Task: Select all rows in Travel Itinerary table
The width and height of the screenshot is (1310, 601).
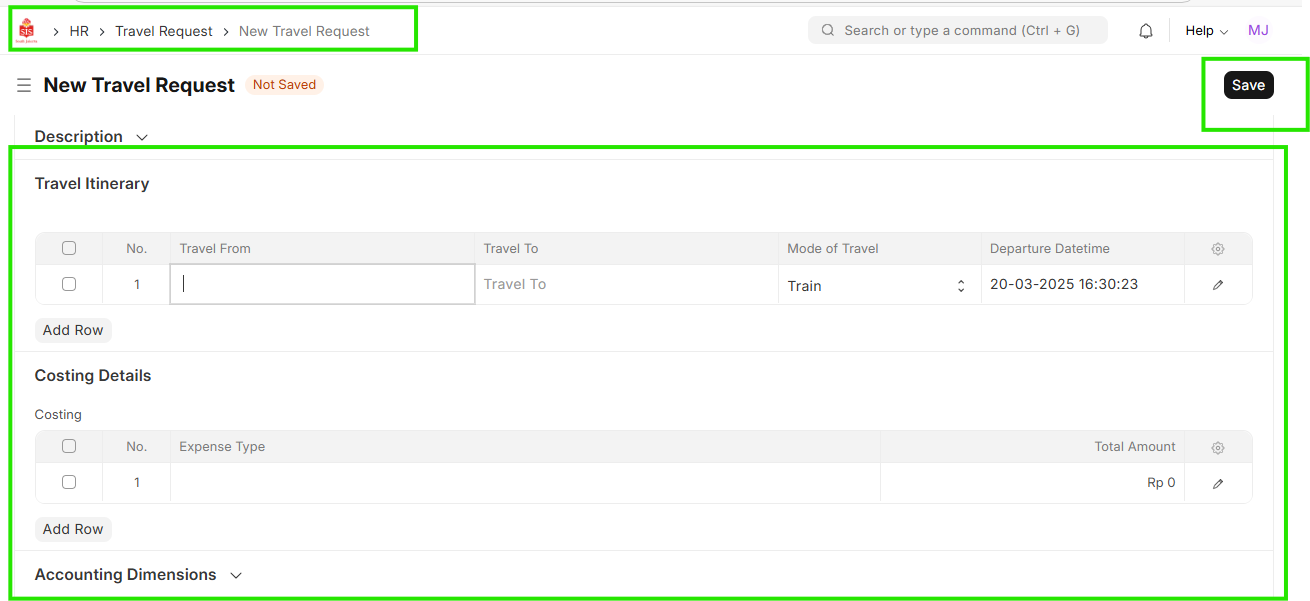Action: (x=69, y=249)
